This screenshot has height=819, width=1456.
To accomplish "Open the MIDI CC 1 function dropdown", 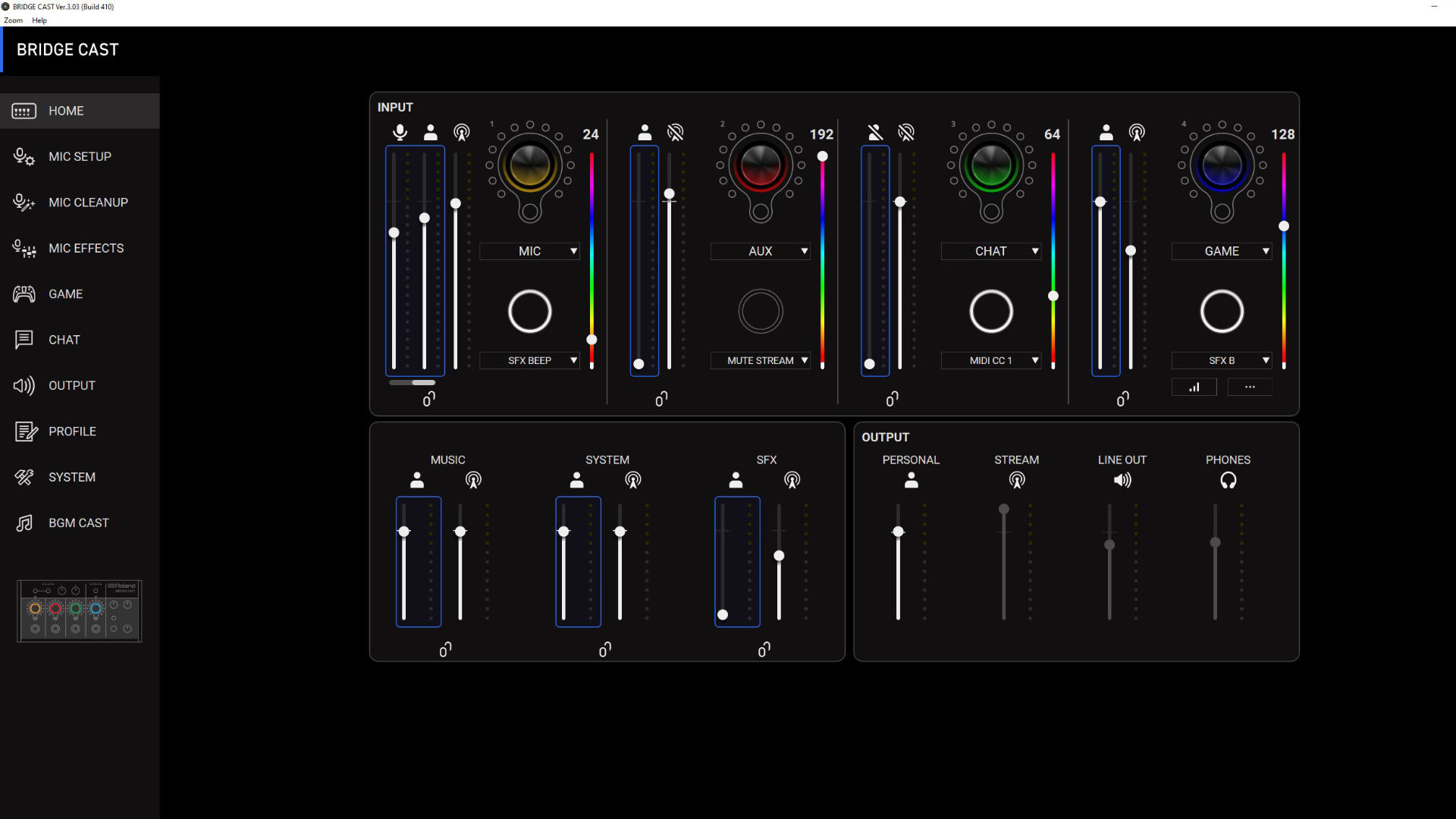I will pos(991,360).
